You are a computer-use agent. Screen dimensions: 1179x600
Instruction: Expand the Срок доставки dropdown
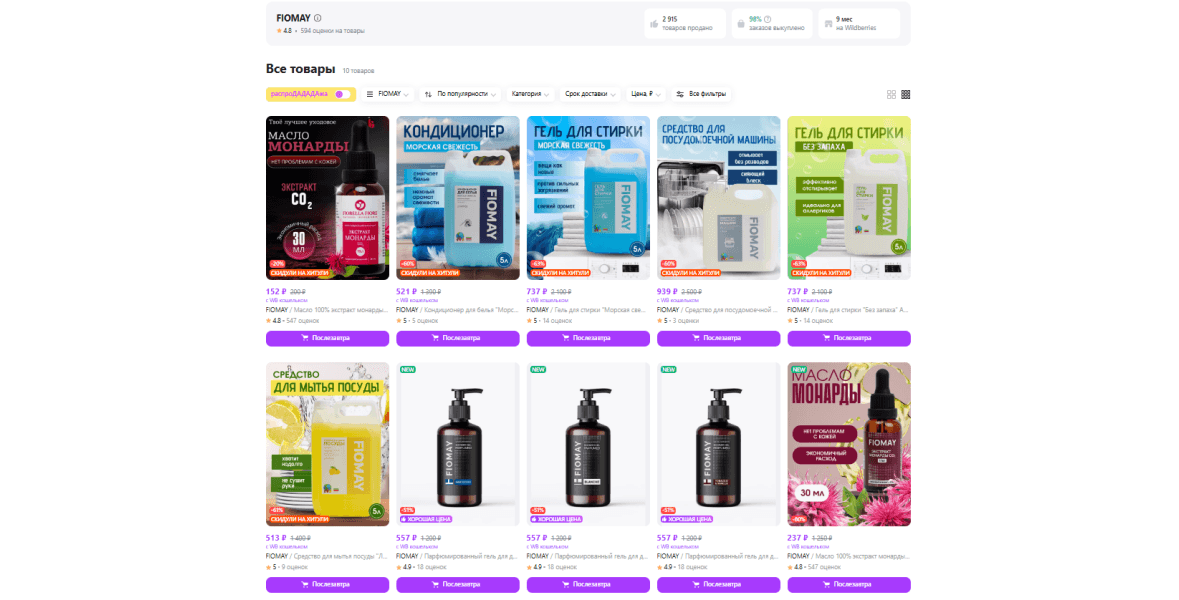[590, 95]
